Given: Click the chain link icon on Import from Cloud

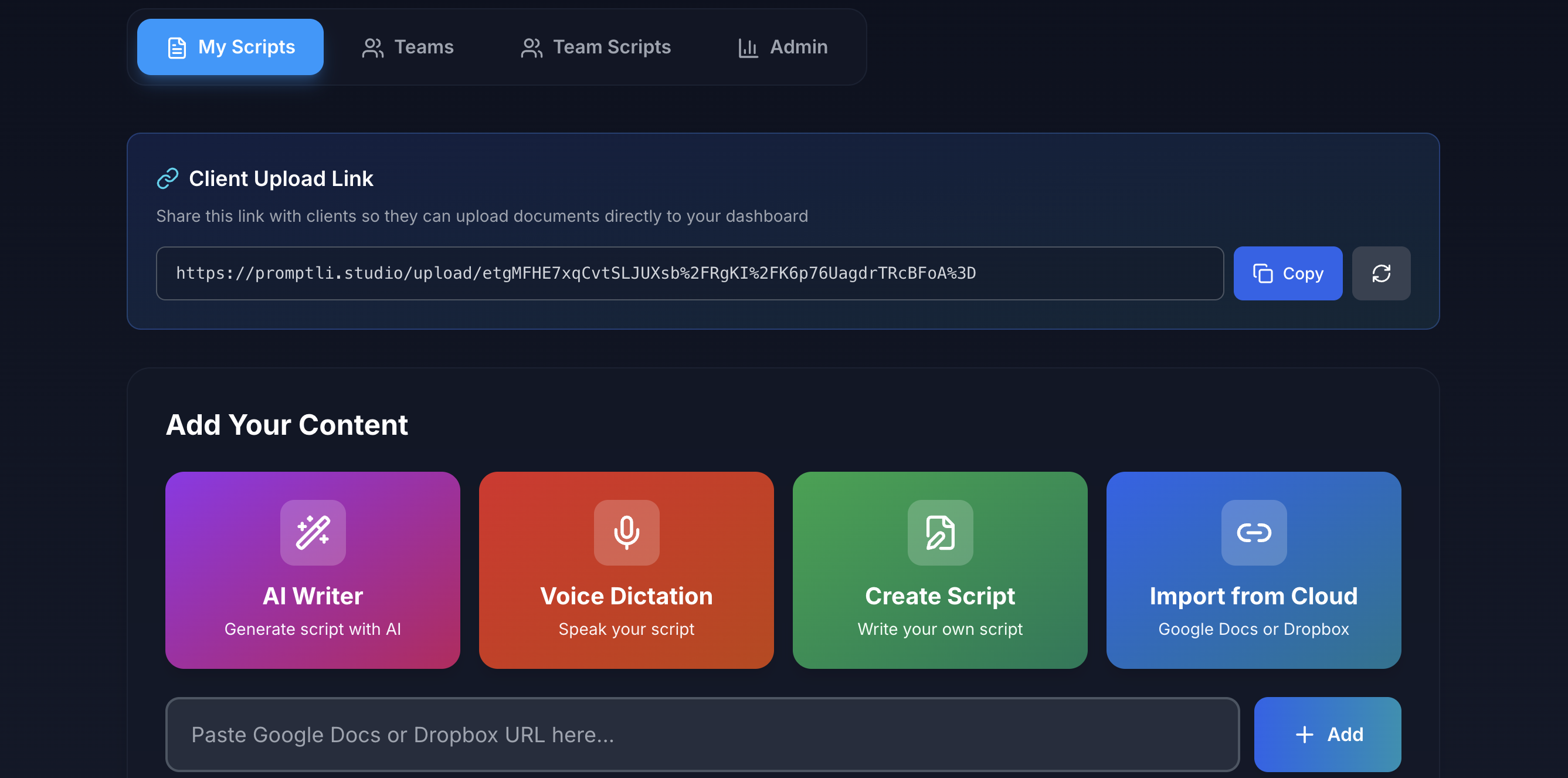Looking at the screenshot, I should click(x=1254, y=533).
